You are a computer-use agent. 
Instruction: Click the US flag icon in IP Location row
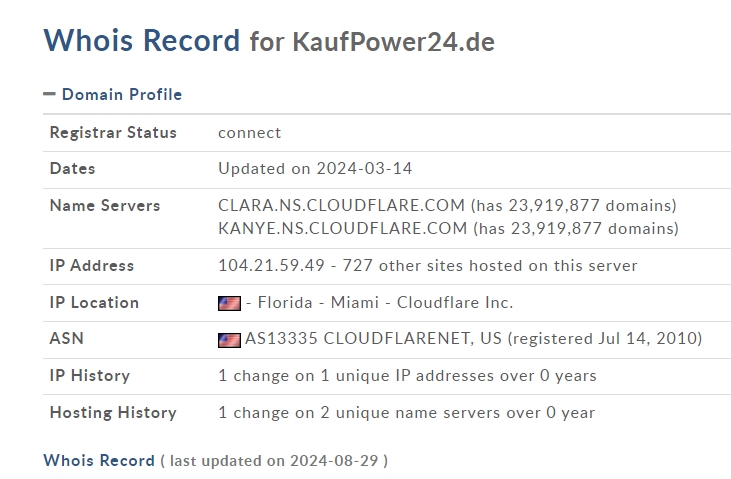coord(229,303)
